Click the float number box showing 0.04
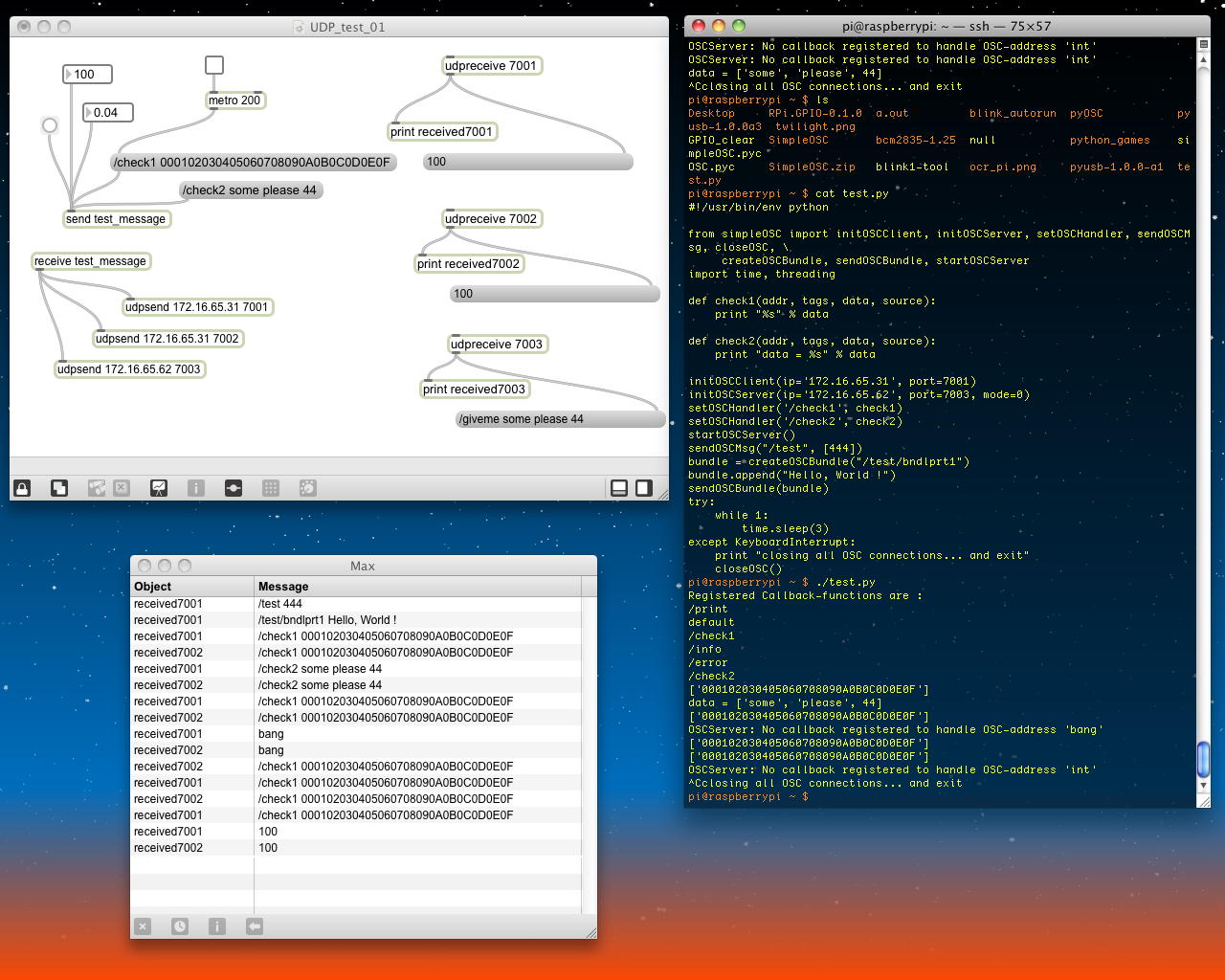 108,113
